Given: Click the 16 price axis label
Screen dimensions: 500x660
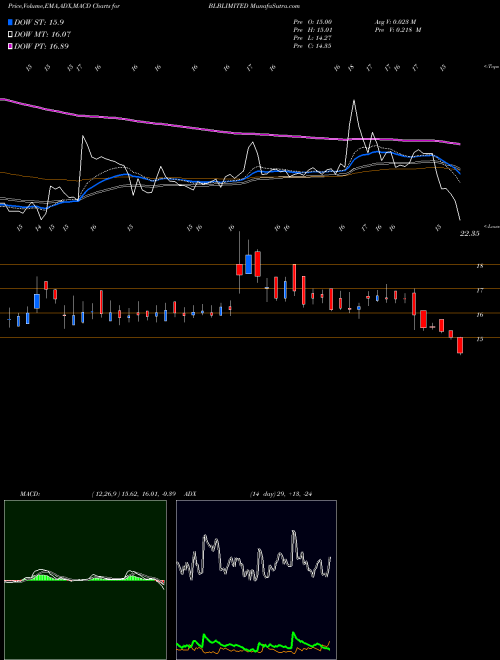Looking at the screenshot, I should (479, 315).
